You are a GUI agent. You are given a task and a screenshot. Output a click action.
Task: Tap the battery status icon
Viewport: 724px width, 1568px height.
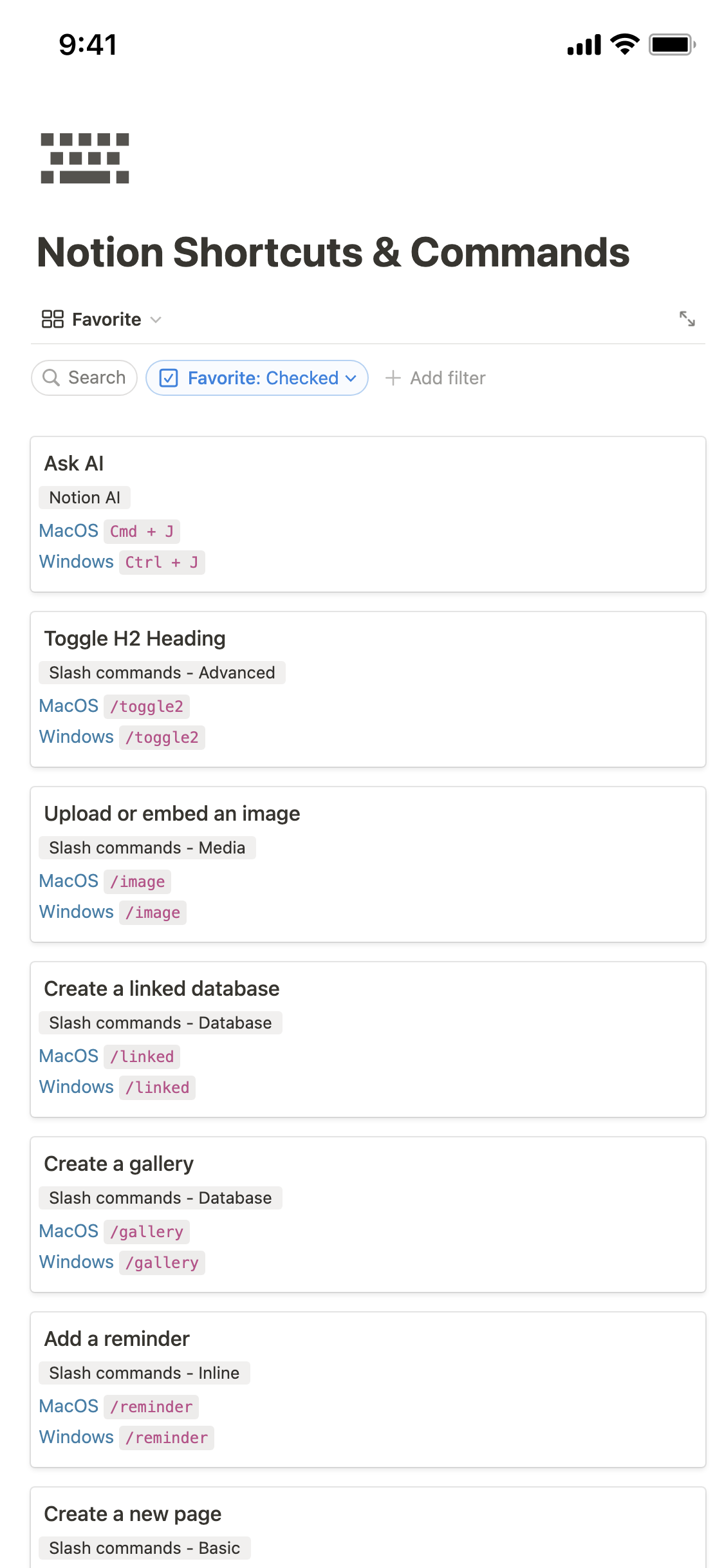pyautogui.click(x=671, y=44)
